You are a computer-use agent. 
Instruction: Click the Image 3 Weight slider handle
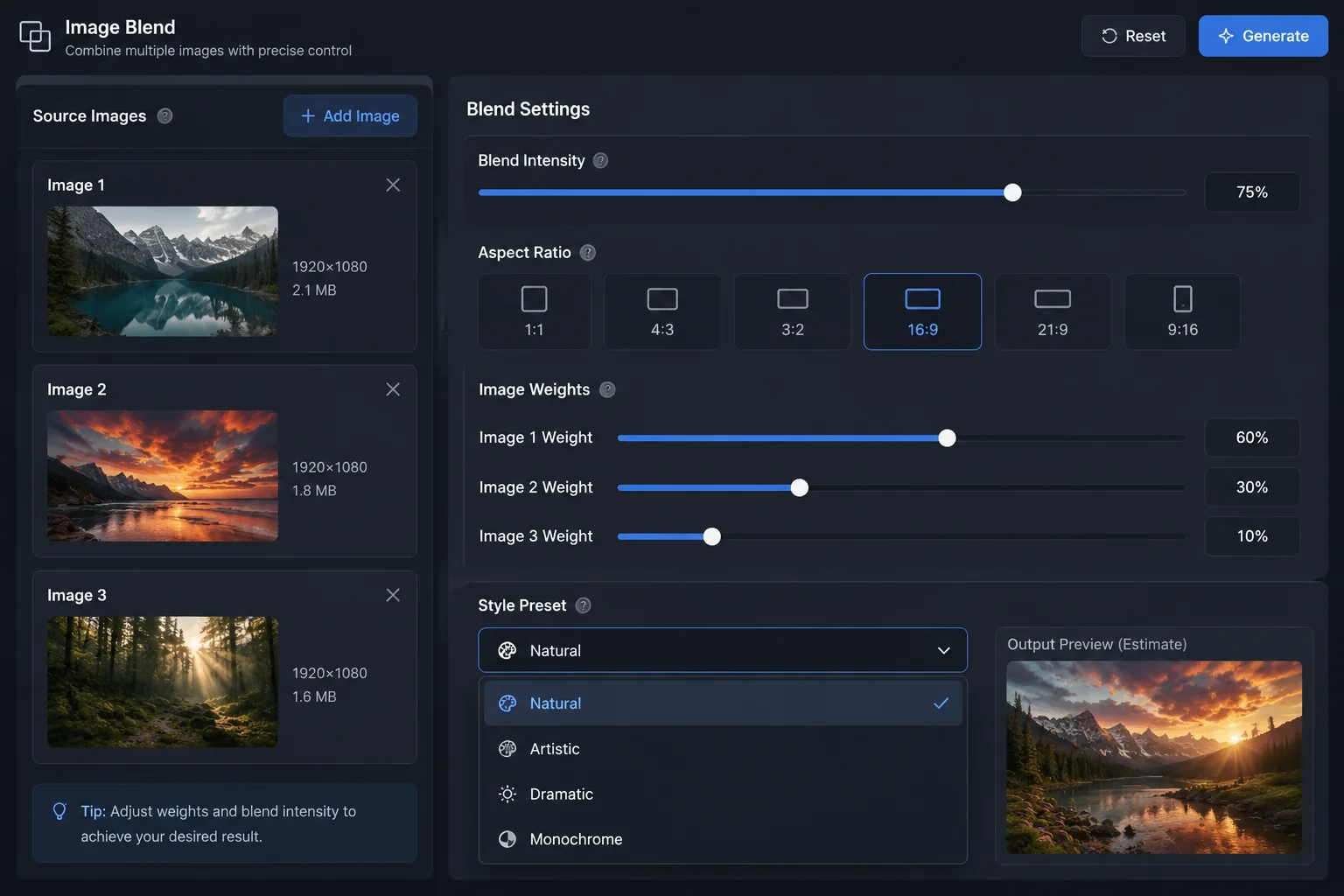(712, 536)
